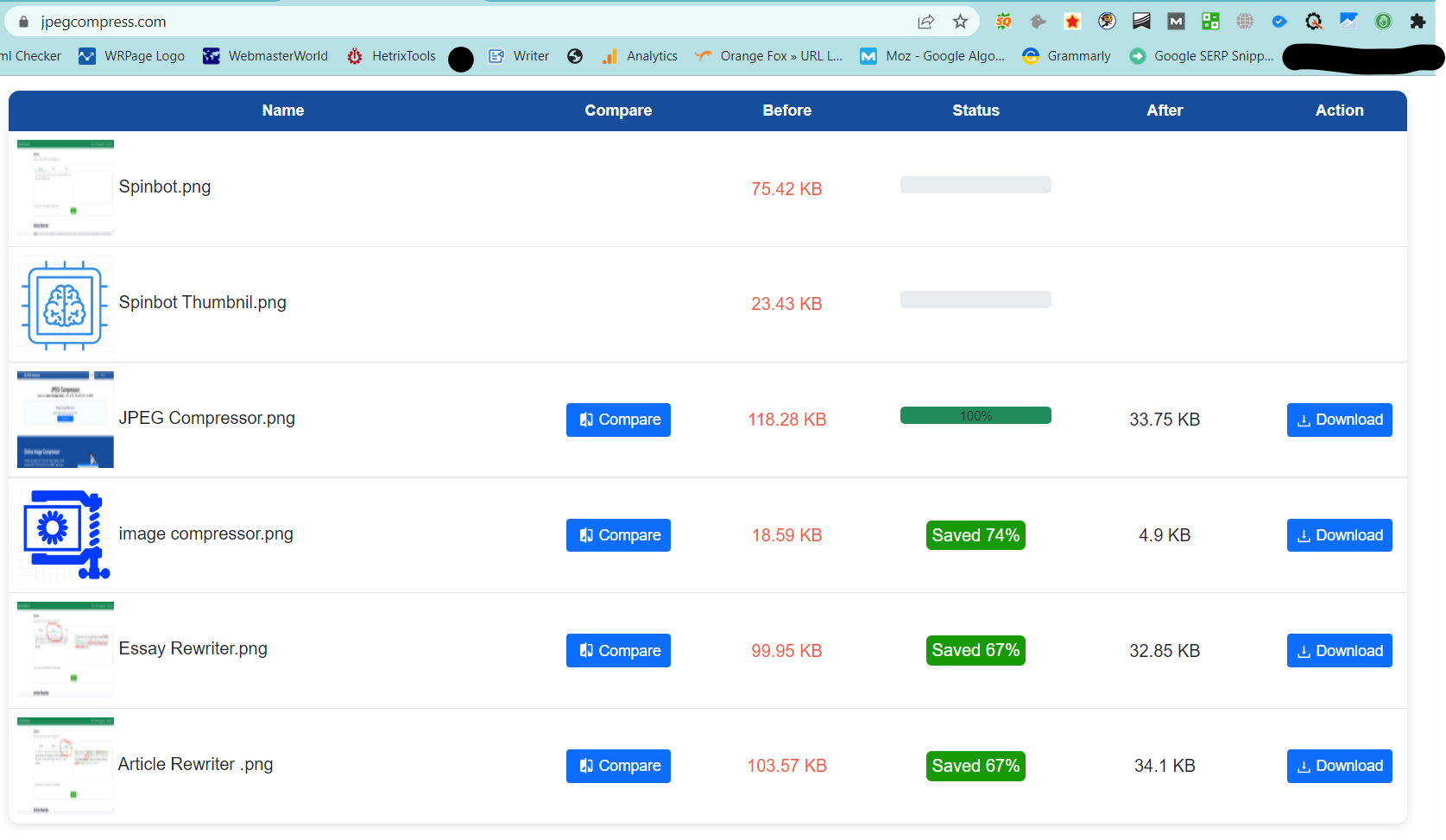
Task: Click the Compare column header
Action: (618, 111)
